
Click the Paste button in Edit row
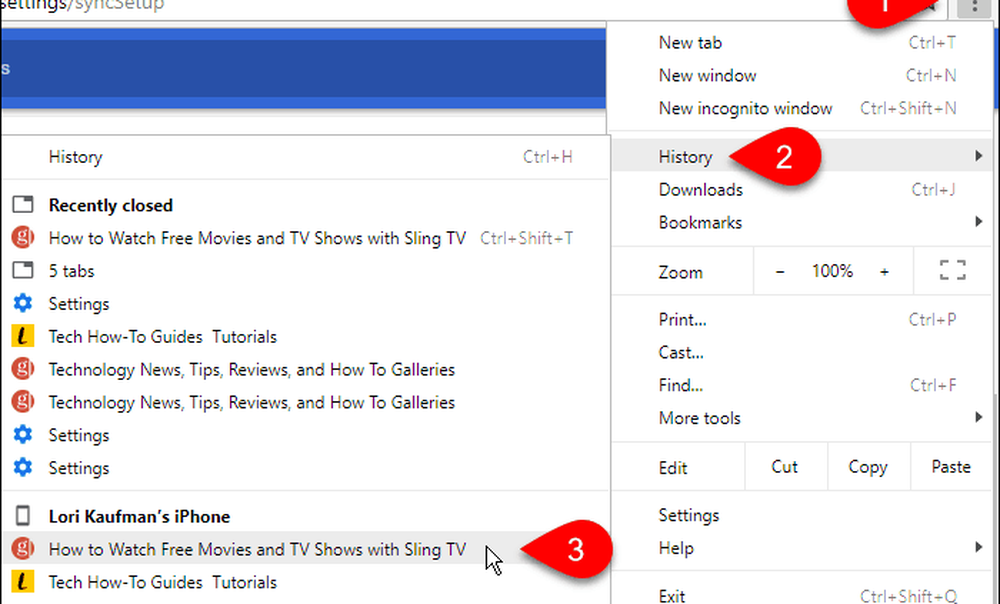950,467
